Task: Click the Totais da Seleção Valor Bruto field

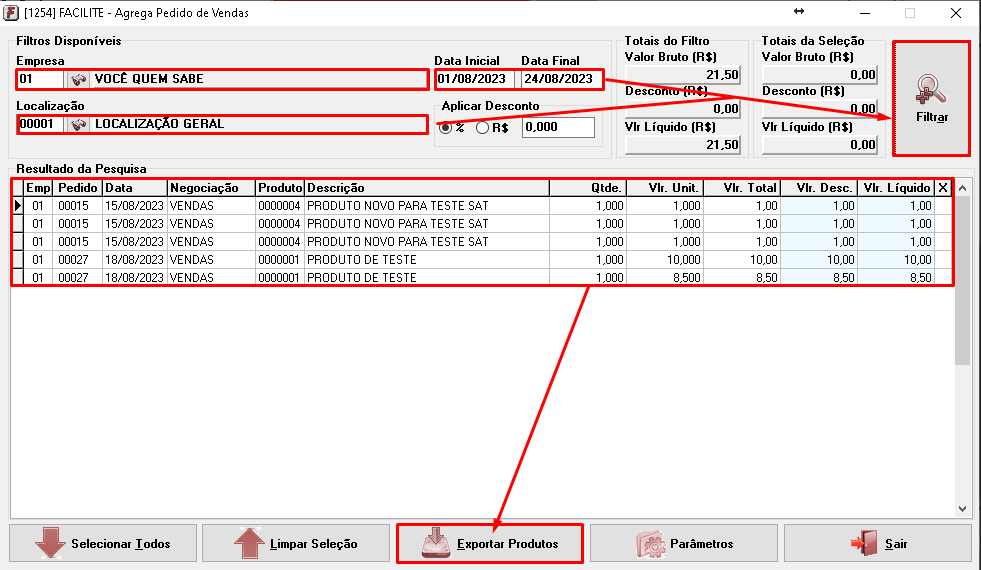Action: coord(820,75)
